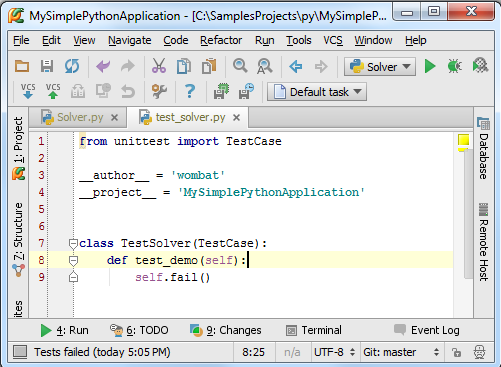Open the Navigate menu
This screenshot has width=501, height=367.
[130, 40]
